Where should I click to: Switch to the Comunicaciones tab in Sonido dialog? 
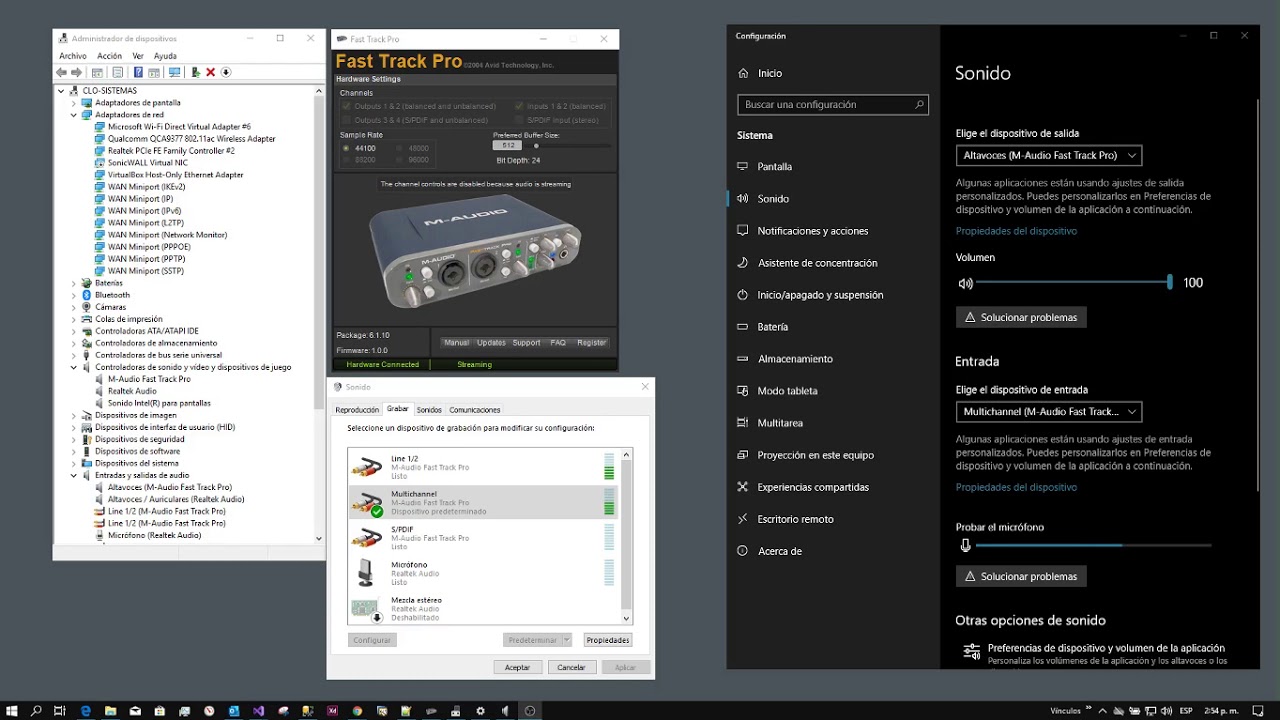coord(475,410)
